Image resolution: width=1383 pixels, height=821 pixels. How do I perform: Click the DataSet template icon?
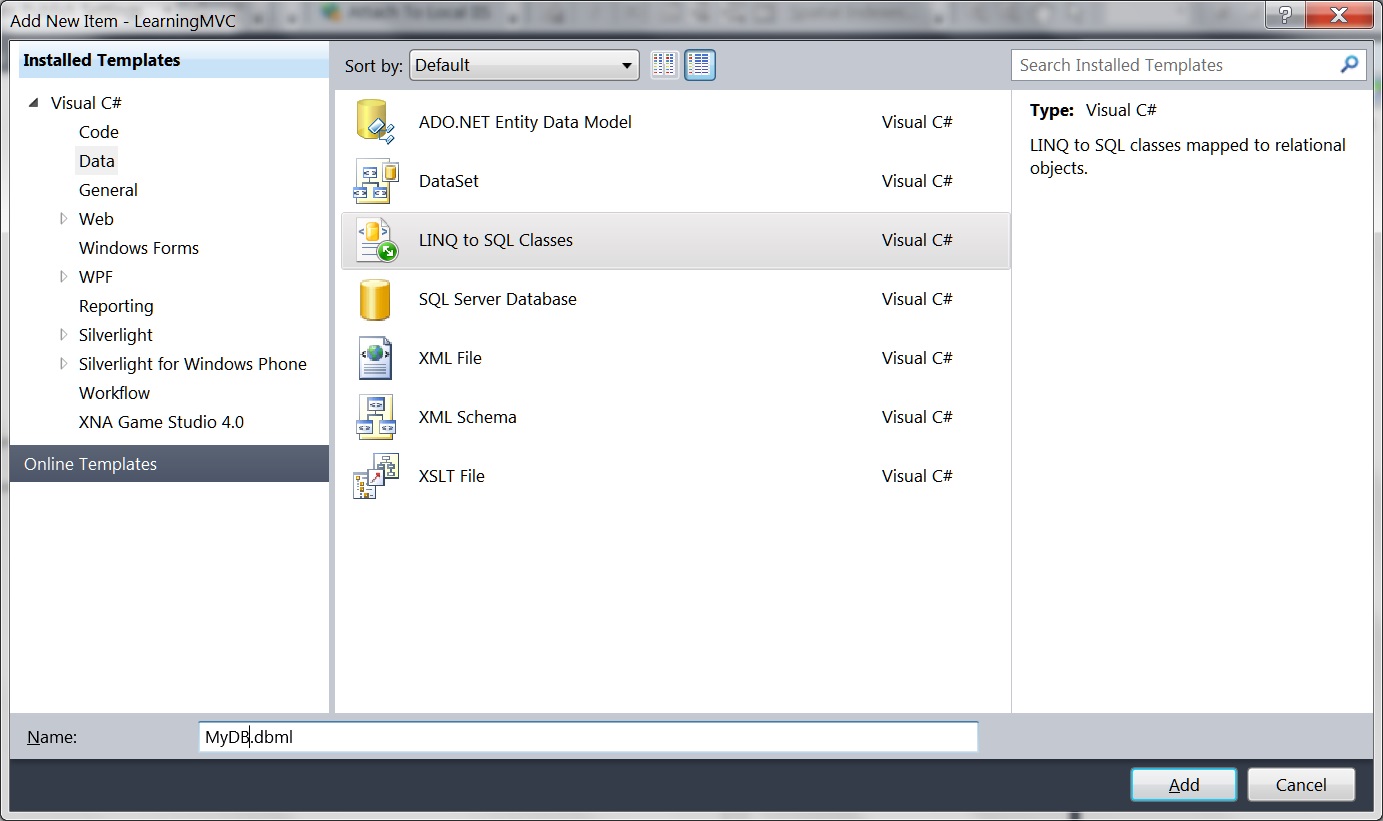click(x=375, y=181)
